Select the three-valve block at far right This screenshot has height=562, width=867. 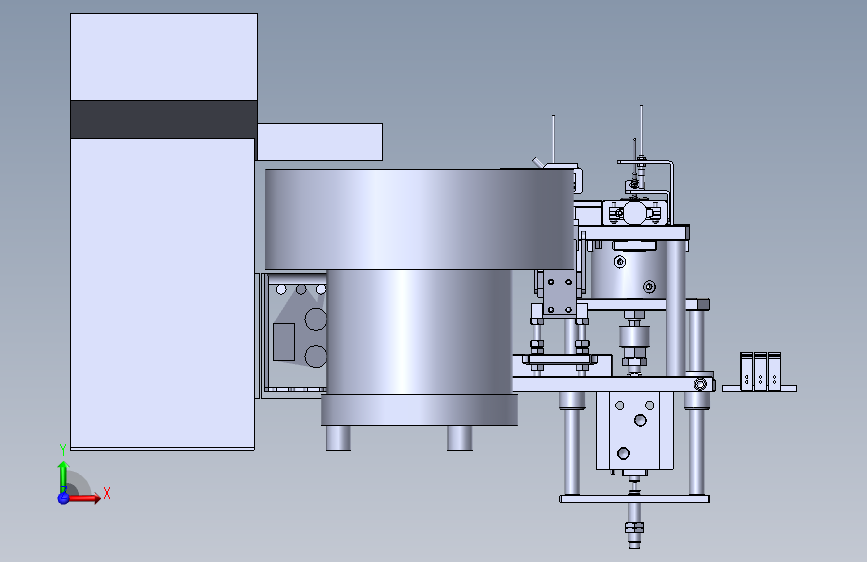[761, 371]
